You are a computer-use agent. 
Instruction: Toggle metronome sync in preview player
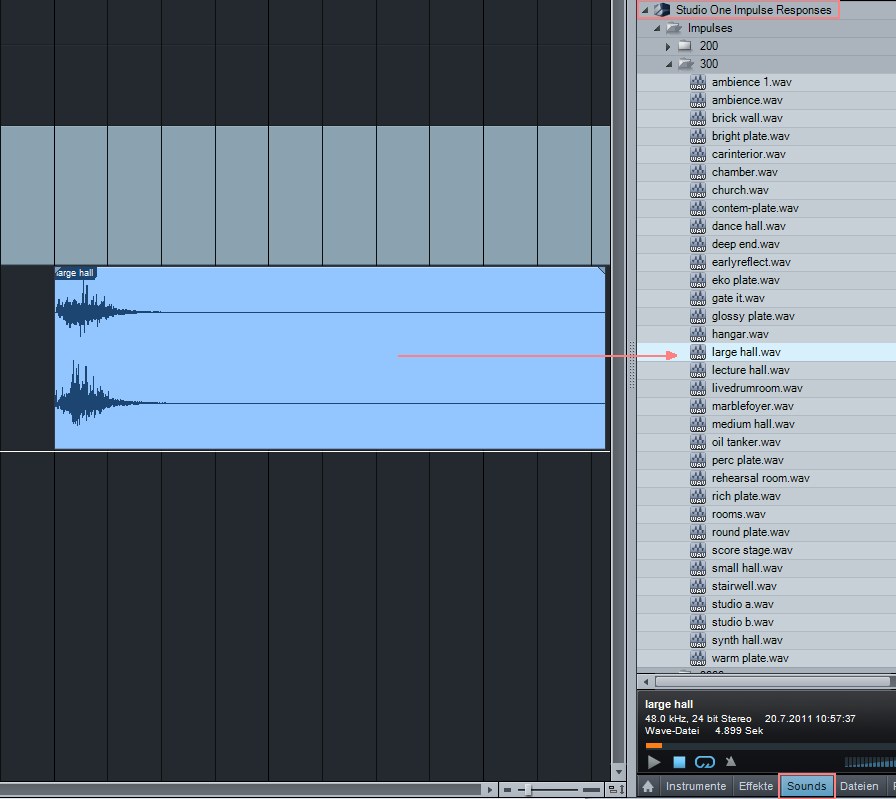pos(730,761)
